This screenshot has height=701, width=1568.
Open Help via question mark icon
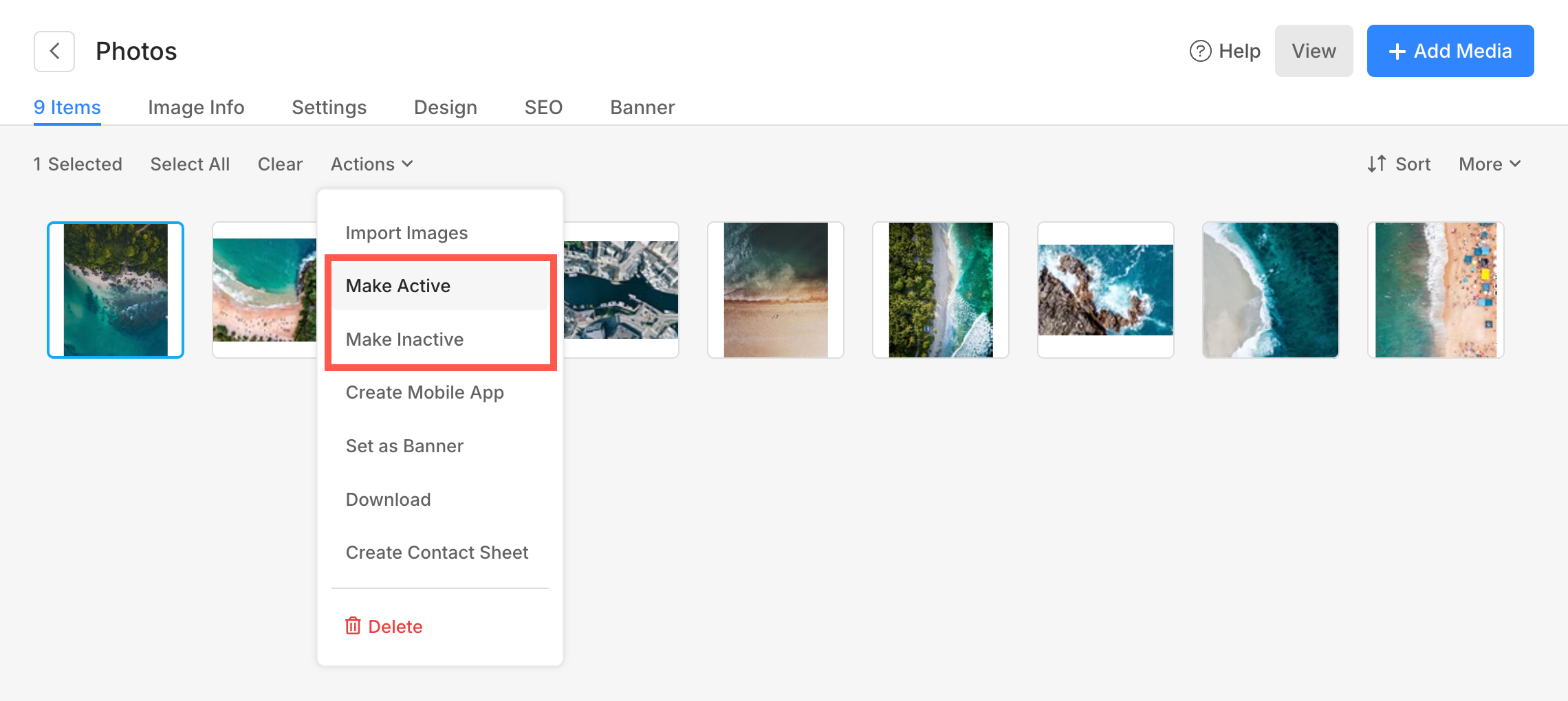pyautogui.click(x=1200, y=52)
